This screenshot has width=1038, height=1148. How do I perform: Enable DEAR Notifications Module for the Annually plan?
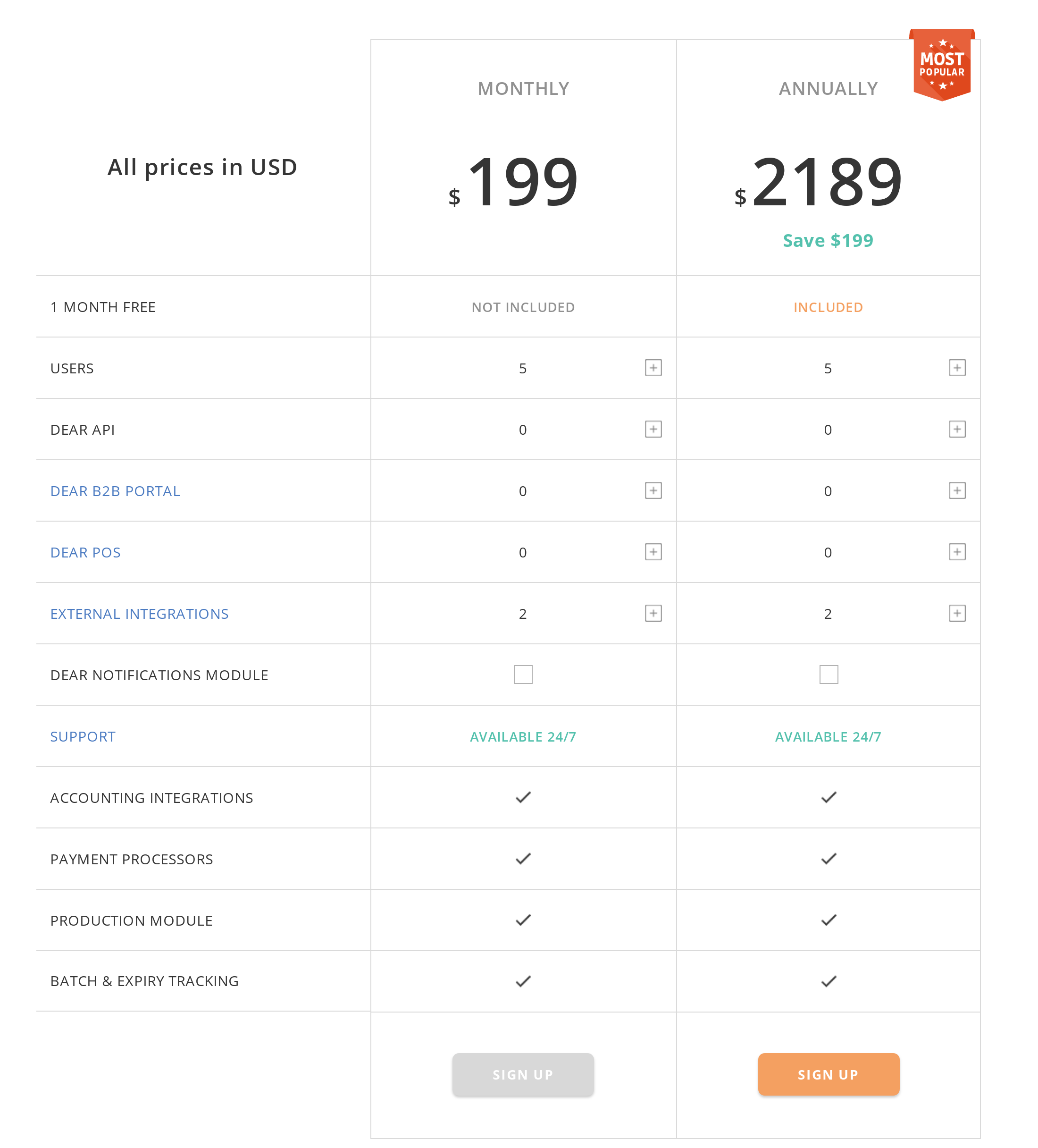coord(829,674)
